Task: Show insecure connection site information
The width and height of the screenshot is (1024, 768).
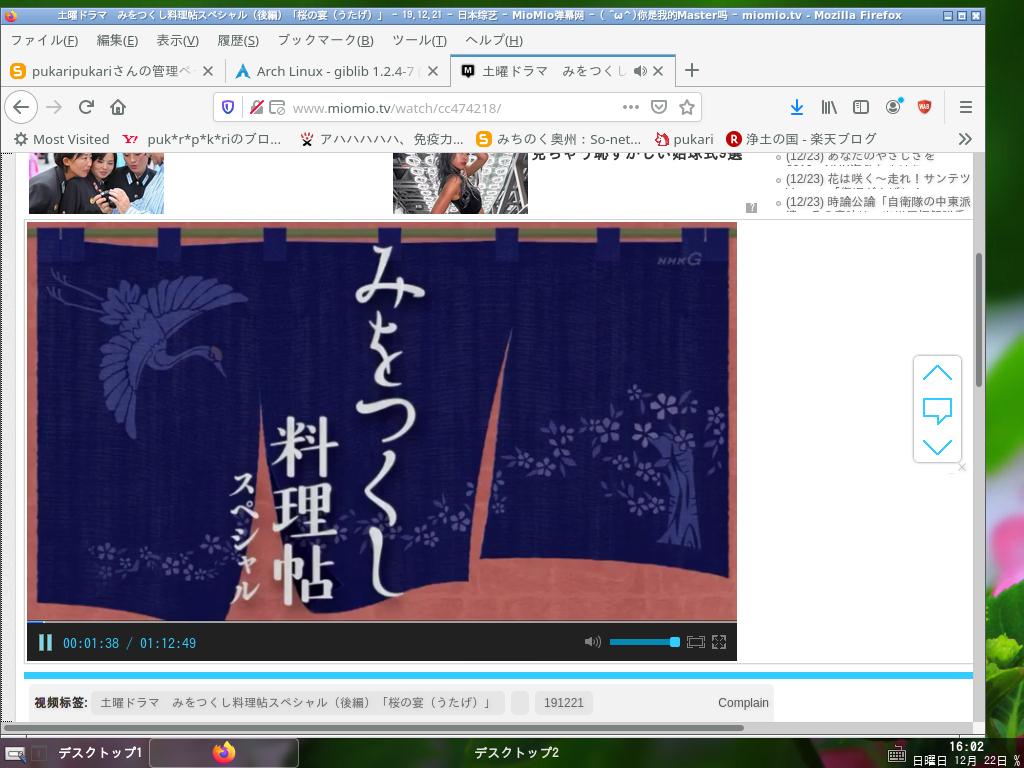Action: click(x=257, y=107)
